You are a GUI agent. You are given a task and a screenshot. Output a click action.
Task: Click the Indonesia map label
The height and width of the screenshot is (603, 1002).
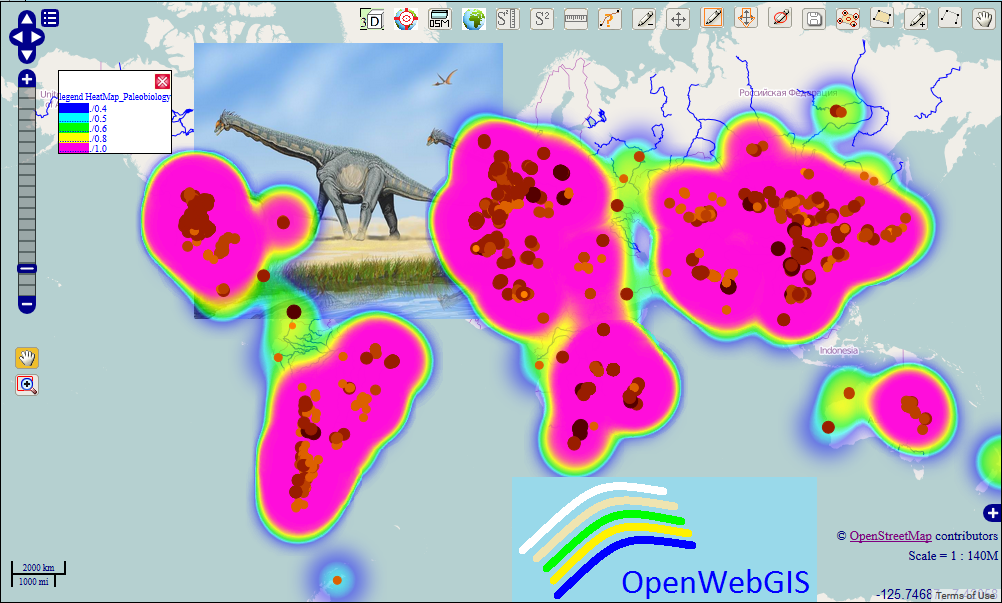click(838, 351)
